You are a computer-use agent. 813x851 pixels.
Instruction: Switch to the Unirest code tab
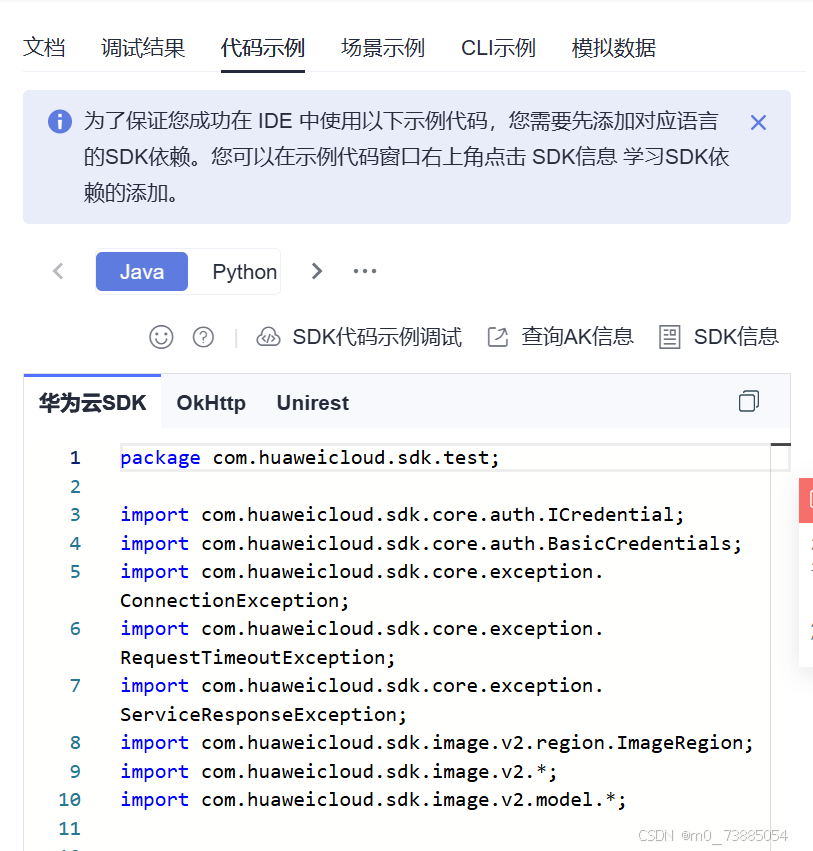[313, 403]
